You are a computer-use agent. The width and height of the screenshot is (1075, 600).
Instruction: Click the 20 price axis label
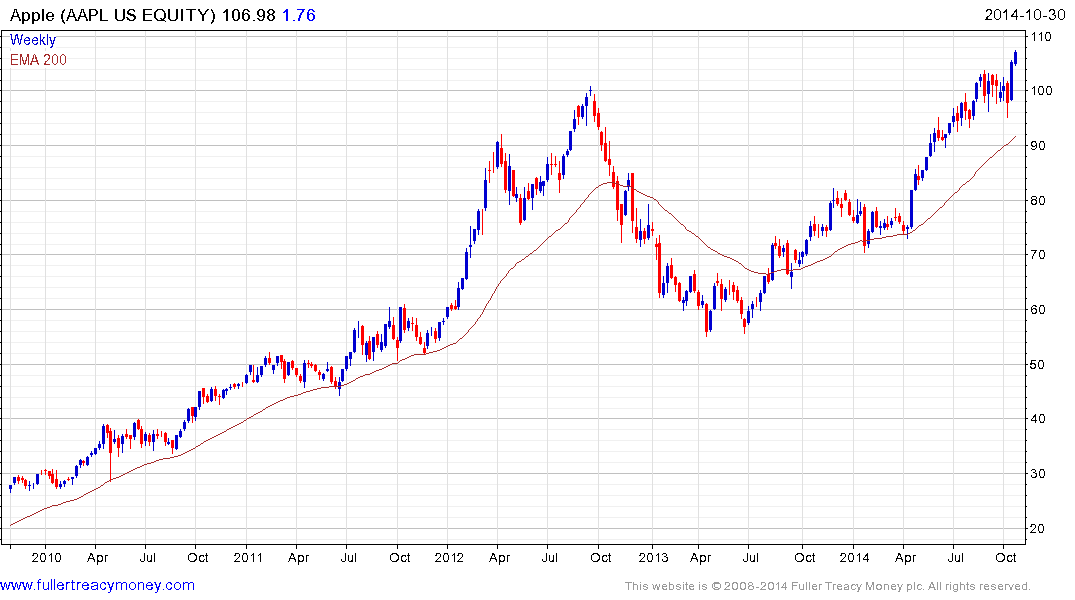tap(1037, 528)
